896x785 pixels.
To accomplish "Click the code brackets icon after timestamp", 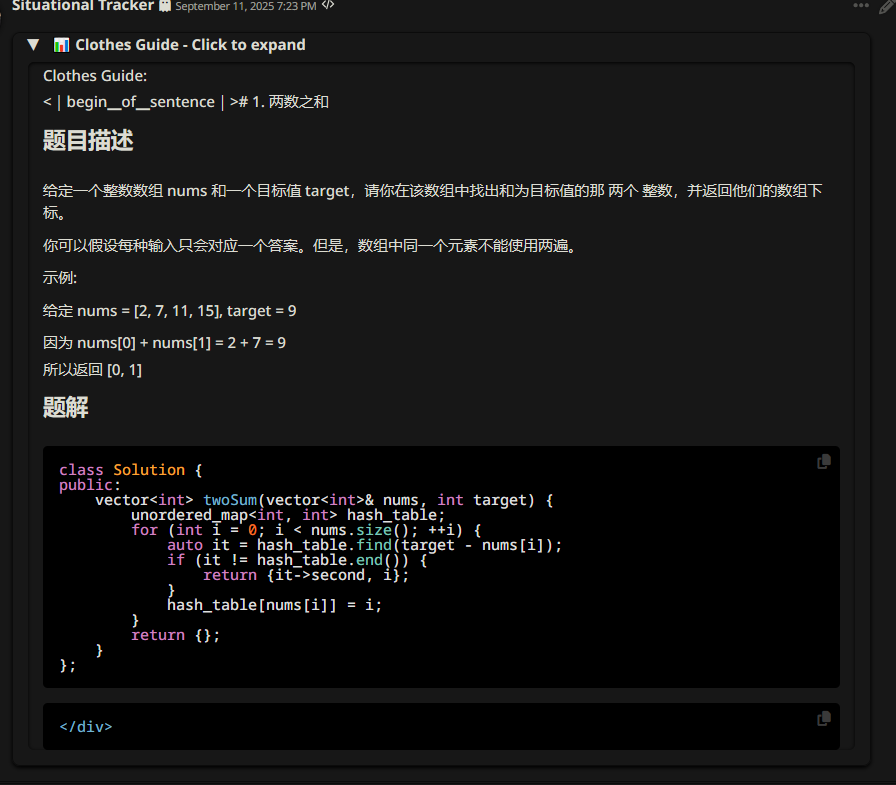I will point(328,5).
